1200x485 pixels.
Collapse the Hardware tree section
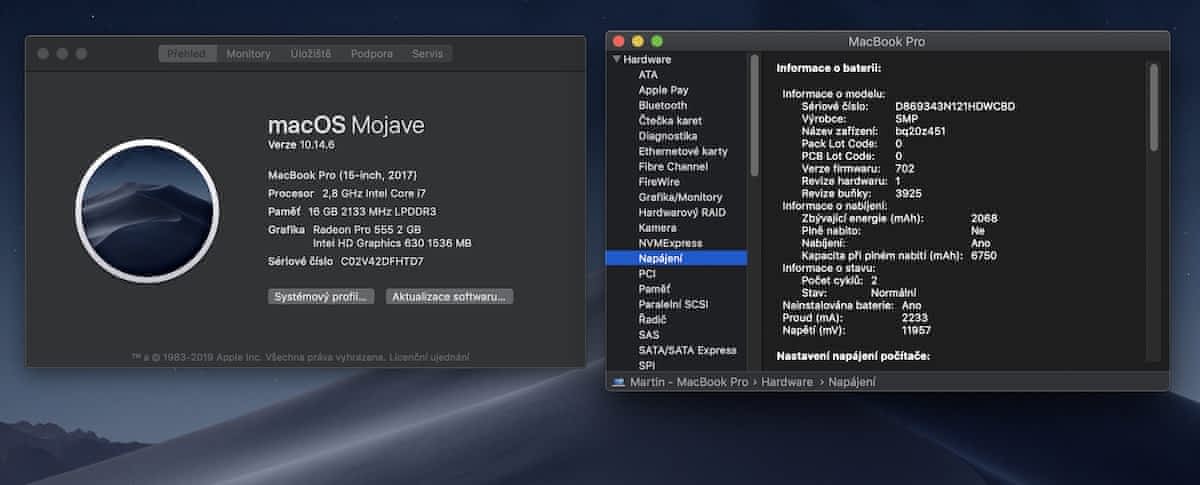[x=617, y=60]
